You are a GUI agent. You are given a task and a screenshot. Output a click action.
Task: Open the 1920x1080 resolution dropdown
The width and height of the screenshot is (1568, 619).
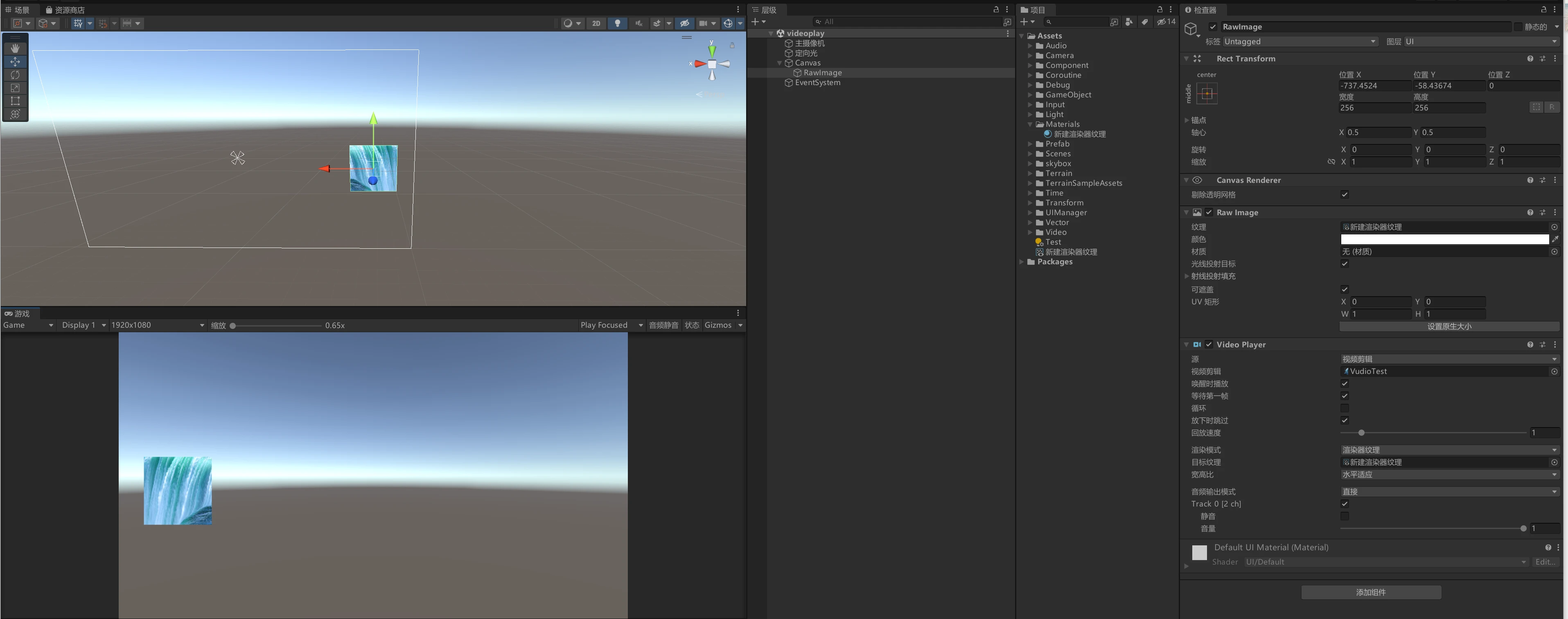157,325
